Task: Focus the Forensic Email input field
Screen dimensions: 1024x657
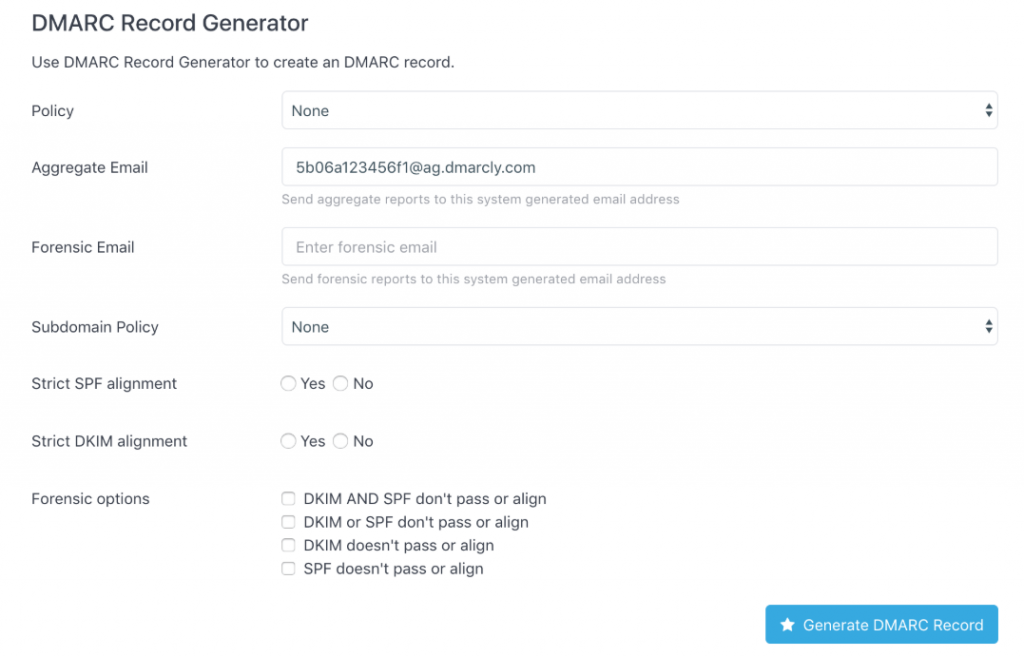Action: (x=639, y=247)
